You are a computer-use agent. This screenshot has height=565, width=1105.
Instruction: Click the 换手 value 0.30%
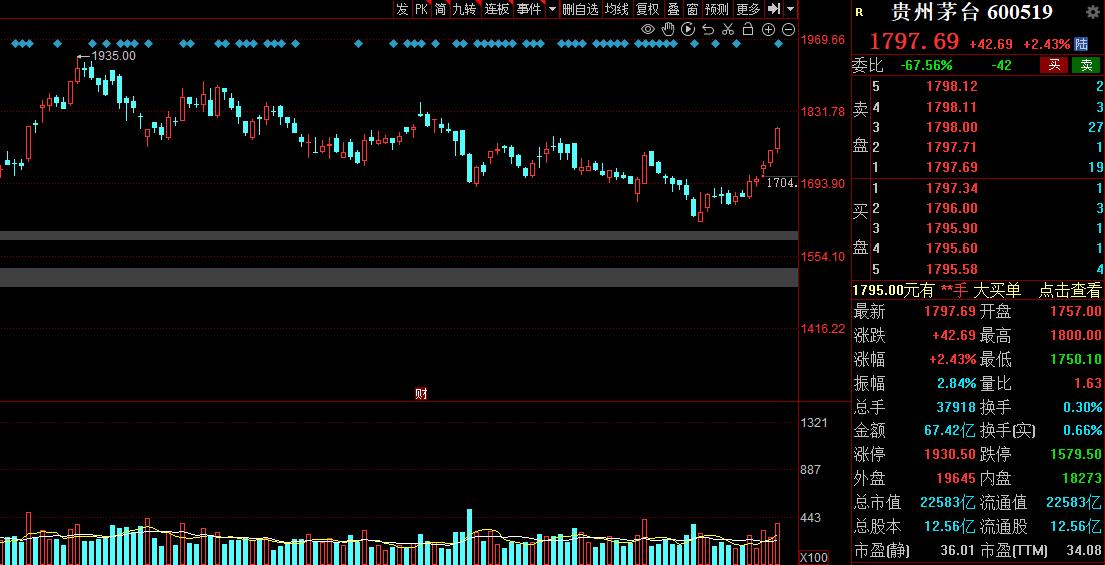tap(1082, 407)
